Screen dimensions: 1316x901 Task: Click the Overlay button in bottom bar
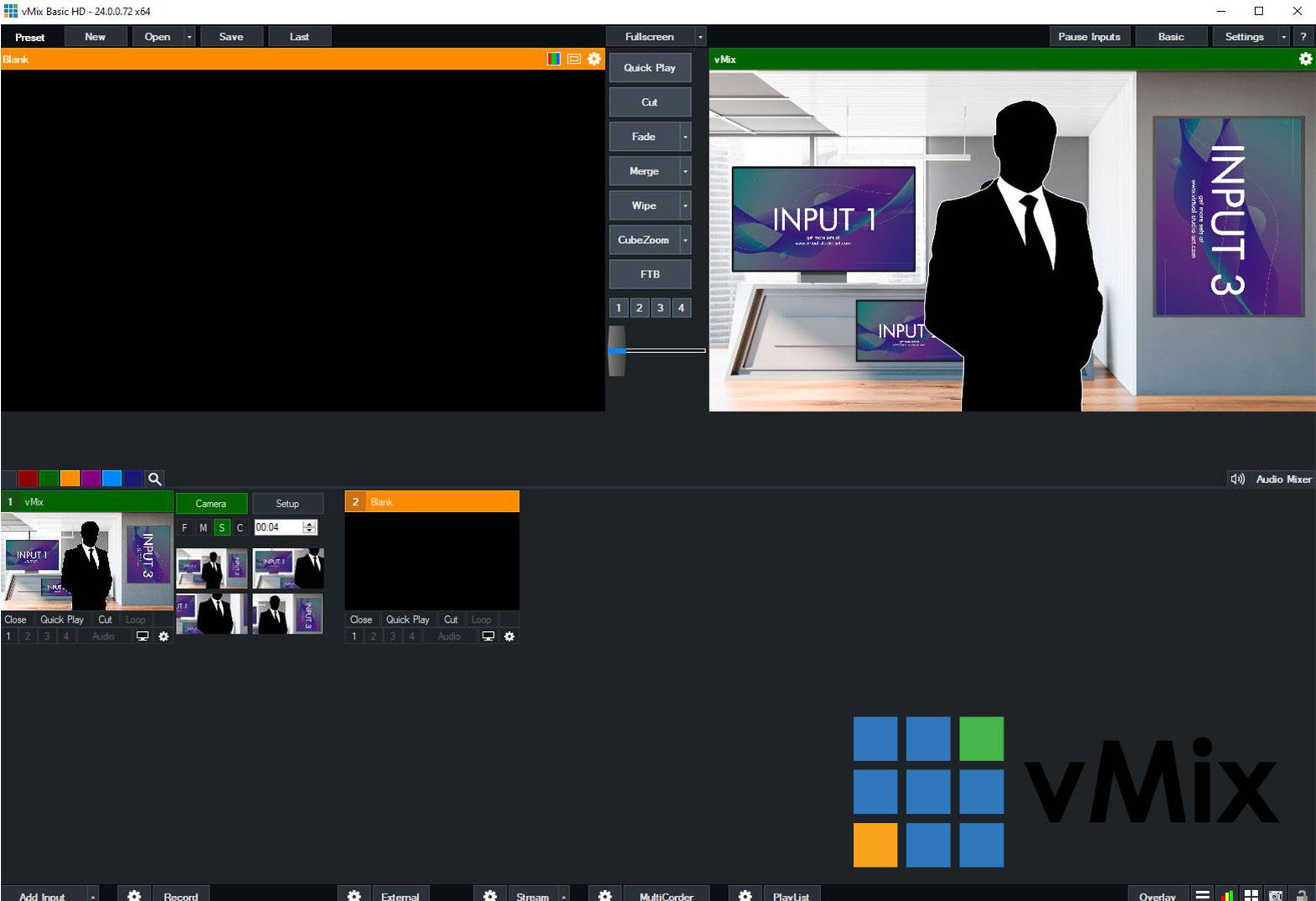pos(1157,895)
